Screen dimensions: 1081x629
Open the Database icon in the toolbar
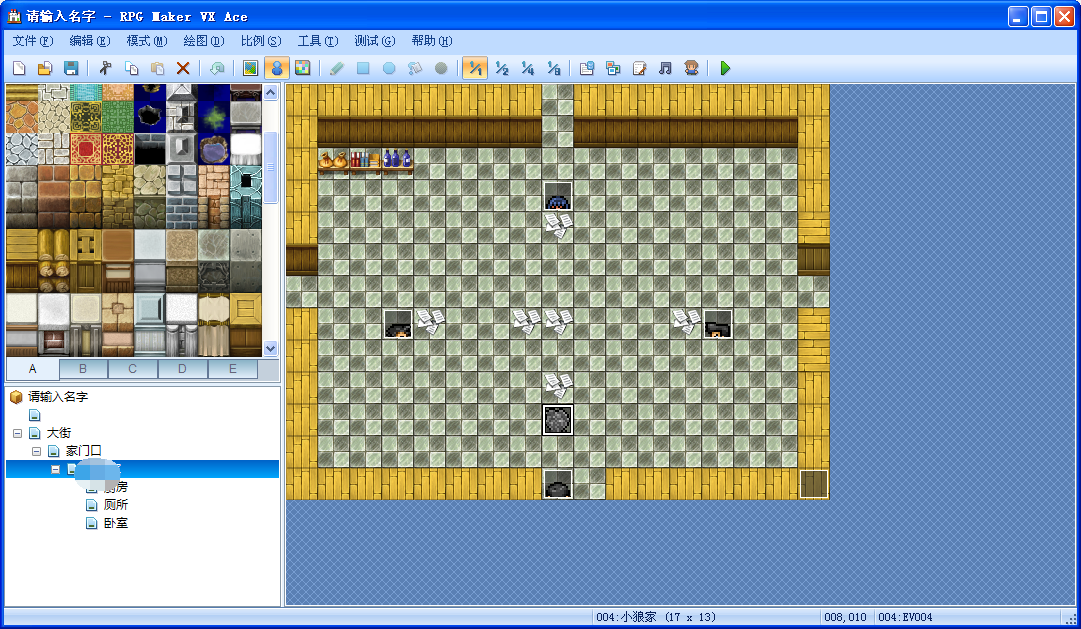point(587,68)
